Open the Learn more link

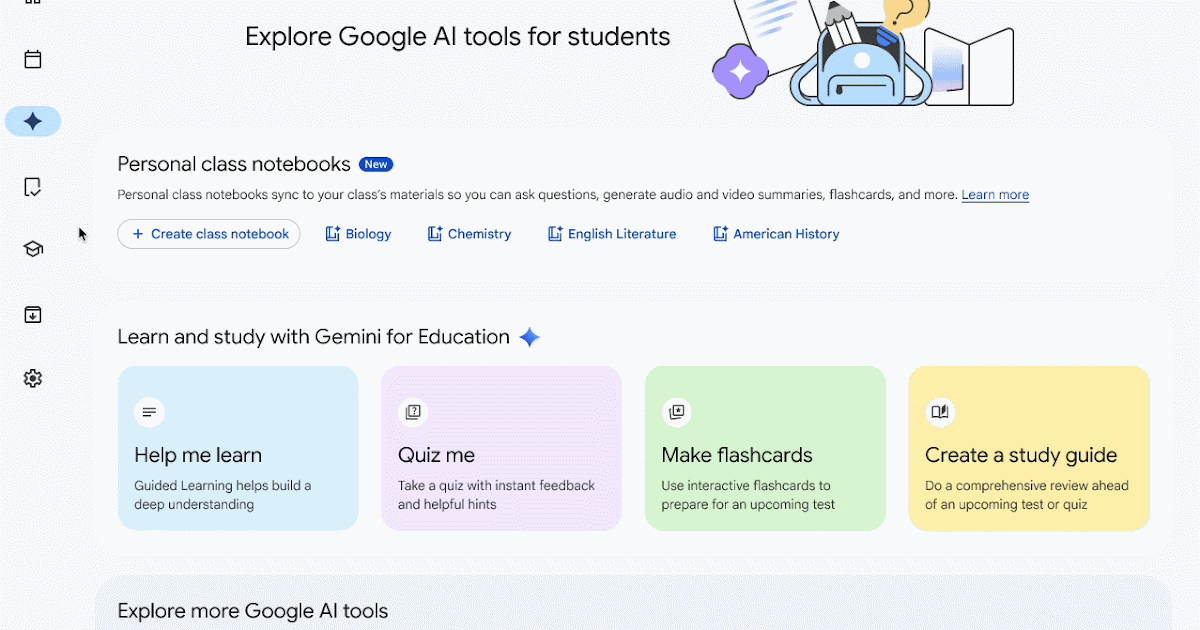tap(994, 194)
